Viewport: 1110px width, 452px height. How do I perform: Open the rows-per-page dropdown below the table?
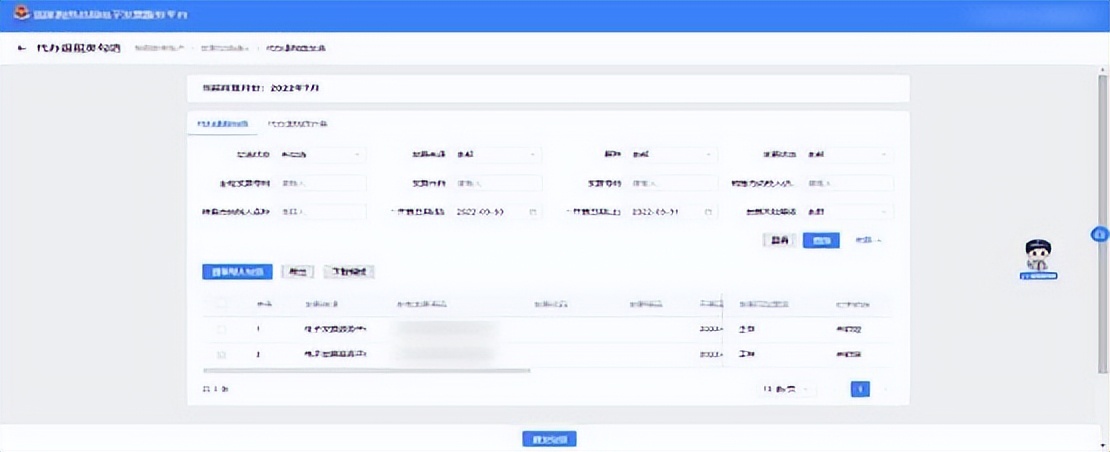pyautogui.click(x=787, y=389)
